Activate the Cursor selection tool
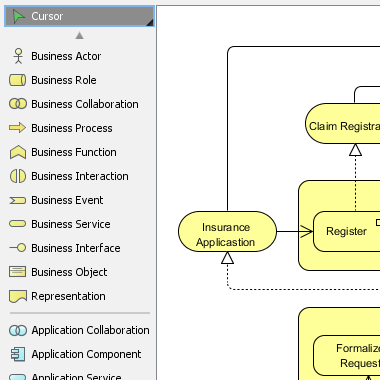380x380 pixels. click(79, 16)
